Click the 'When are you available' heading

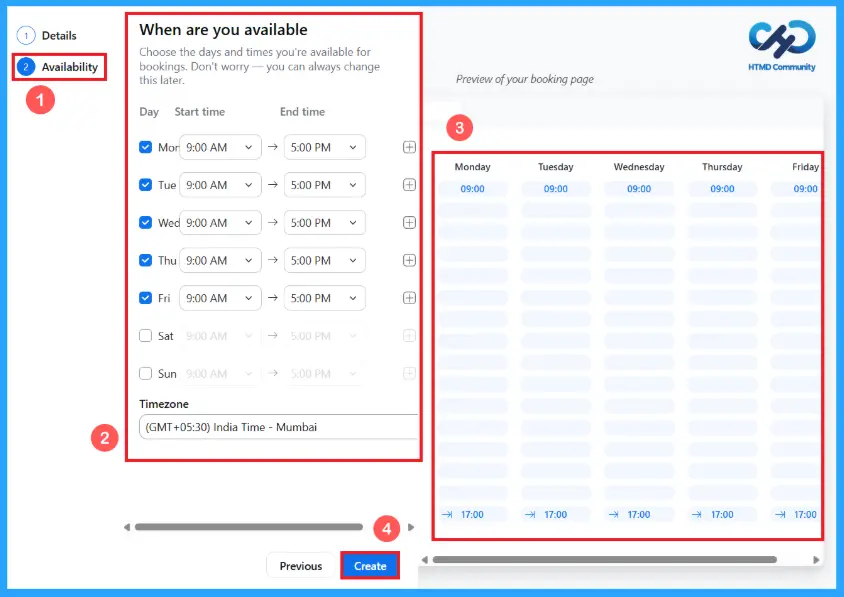click(223, 30)
